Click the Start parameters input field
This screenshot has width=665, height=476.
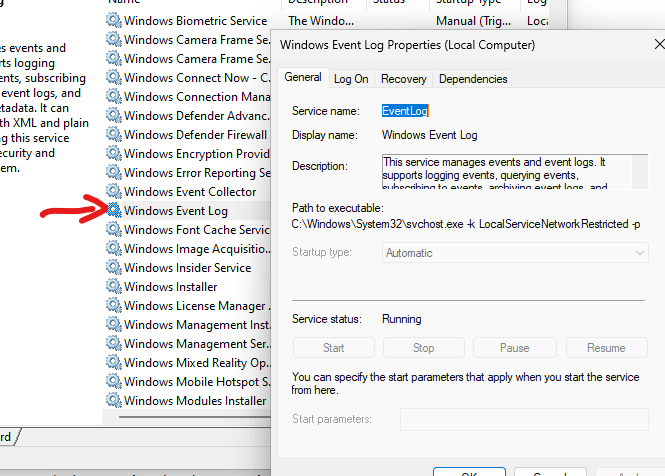pyautogui.click(x=524, y=419)
